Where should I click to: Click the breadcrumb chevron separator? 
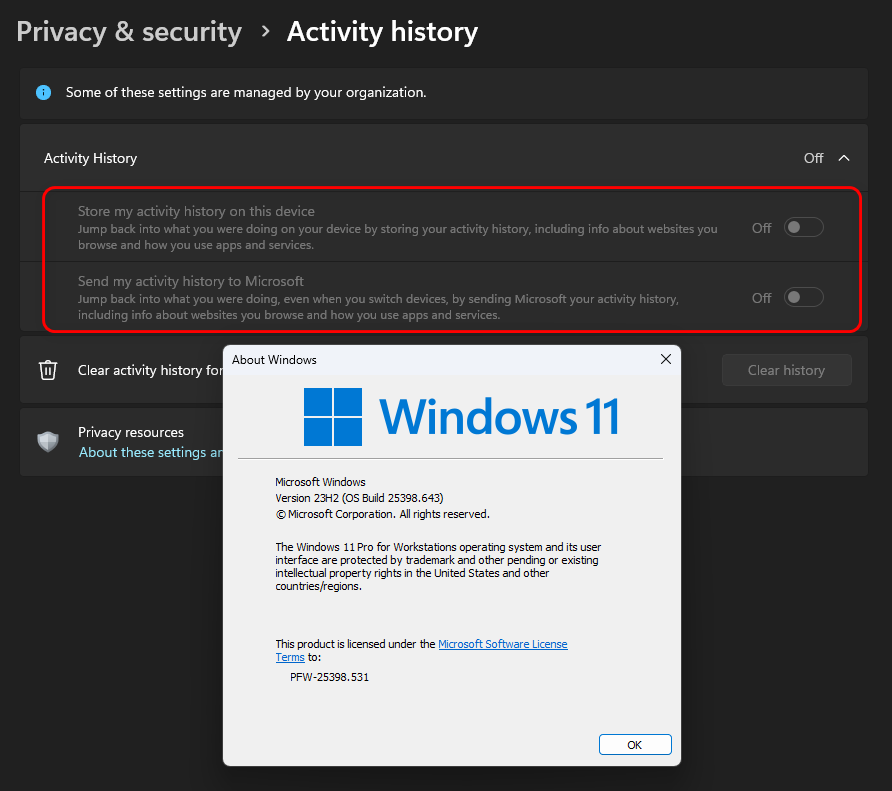point(265,31)
